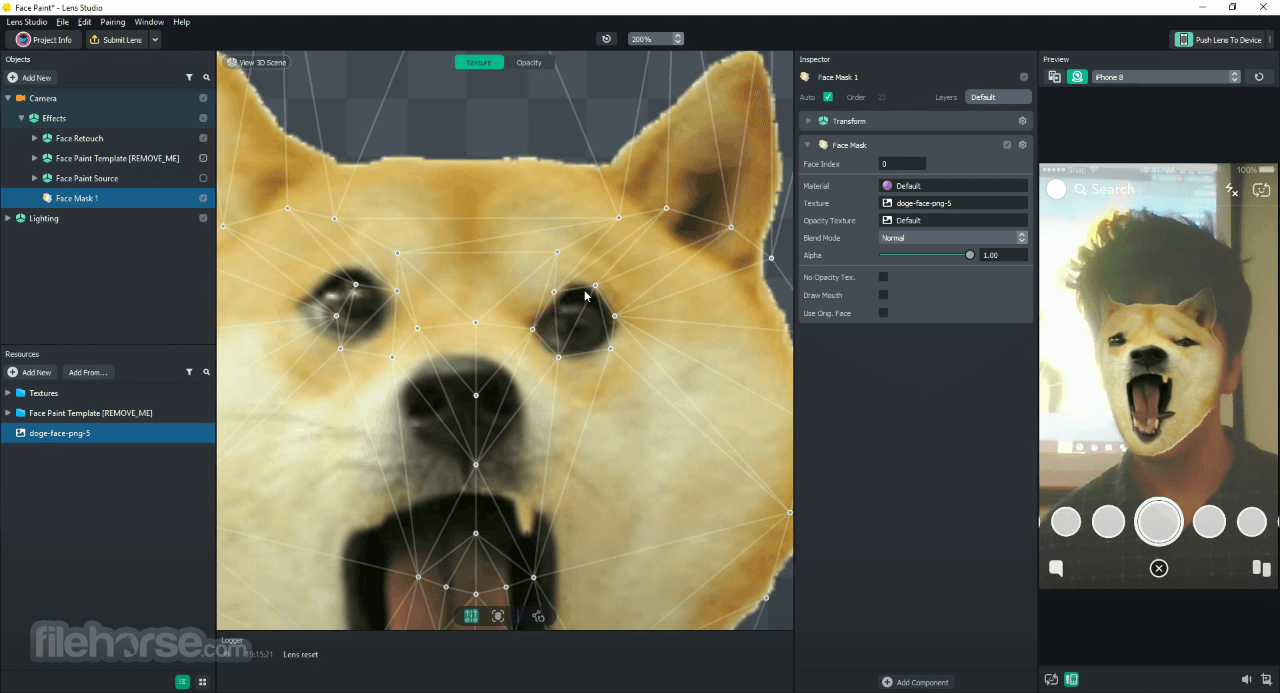Screen dimensions: 1280x693
Task: Click Add New in Objects panel
Action: 30,77
